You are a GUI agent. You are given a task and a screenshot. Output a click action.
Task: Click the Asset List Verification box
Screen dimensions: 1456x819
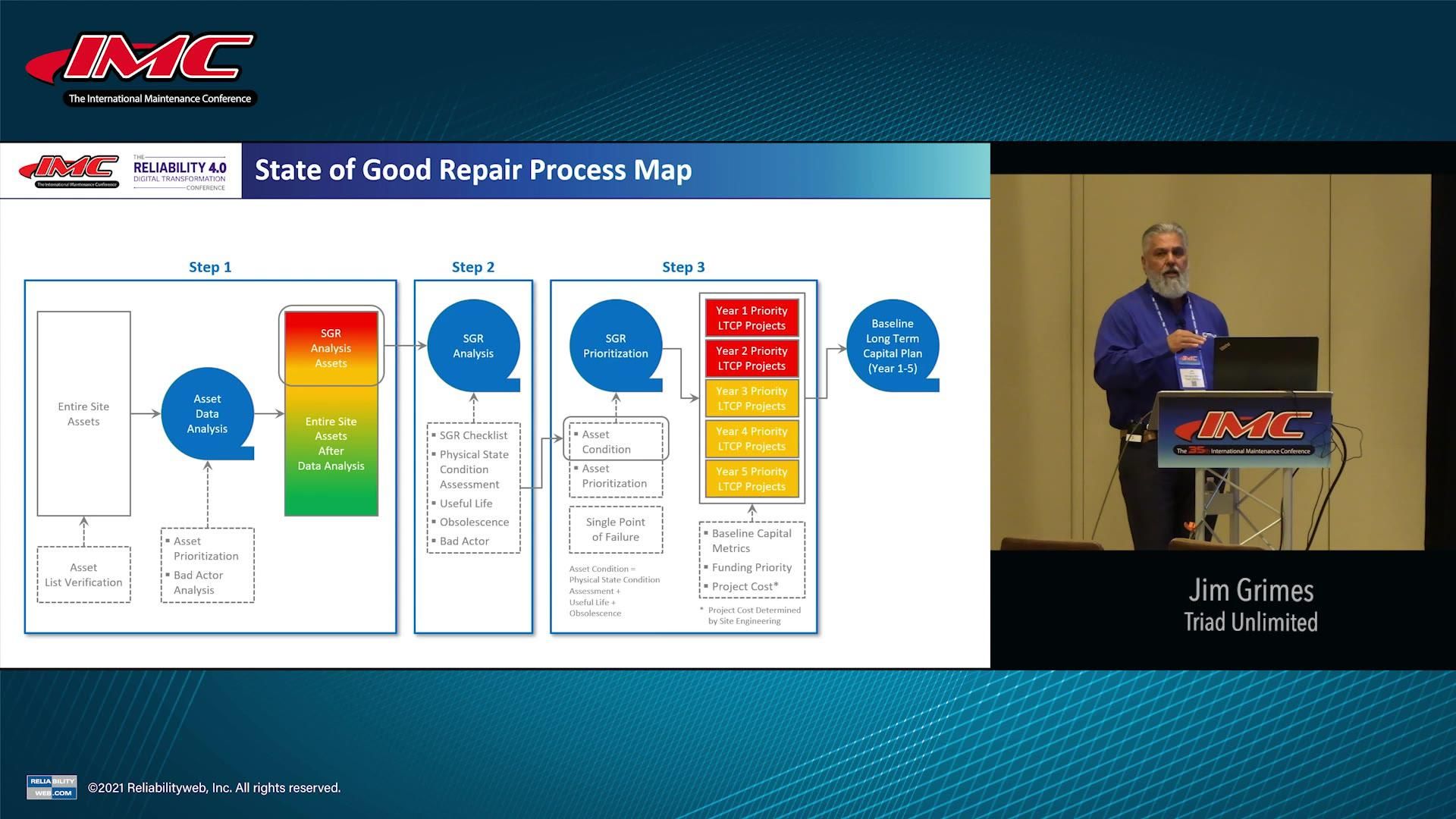click(x=83, y=574)
